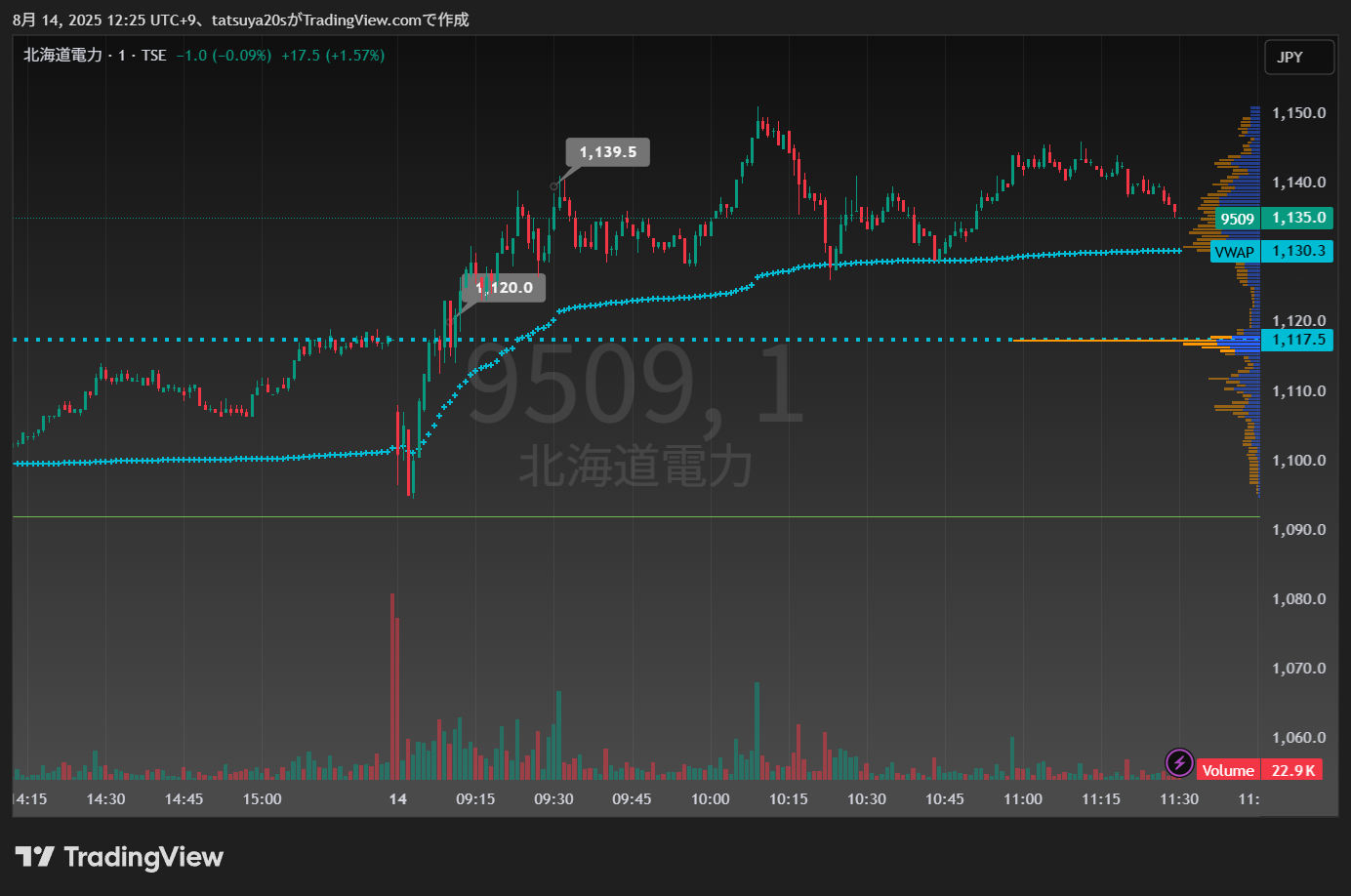Click the 11:30 time axis label
The image size is (1351, 896).
point(1178,799)
